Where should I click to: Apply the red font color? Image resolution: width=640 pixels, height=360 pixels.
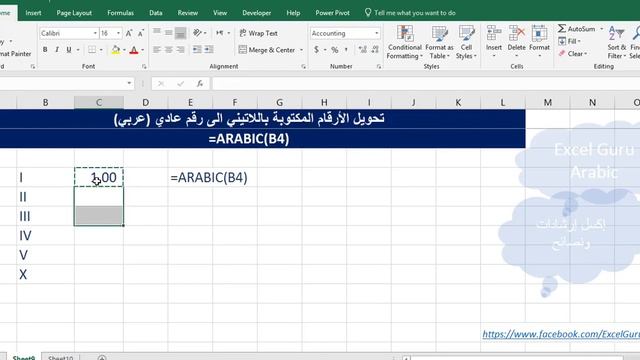click(134, 50)
